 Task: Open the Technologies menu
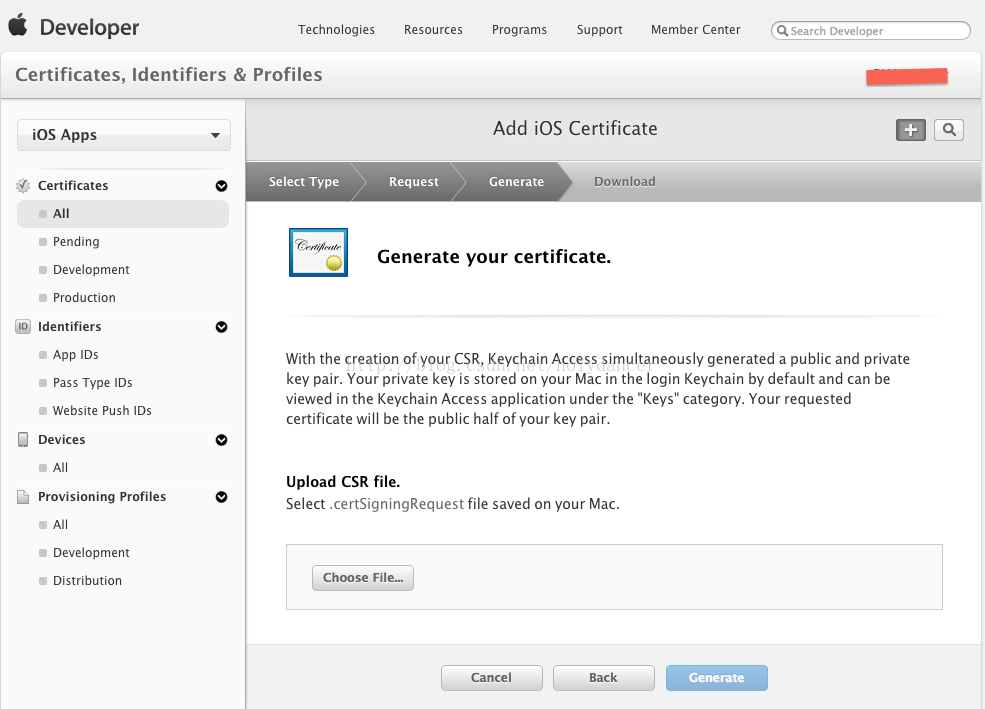[x=336, y=30]
